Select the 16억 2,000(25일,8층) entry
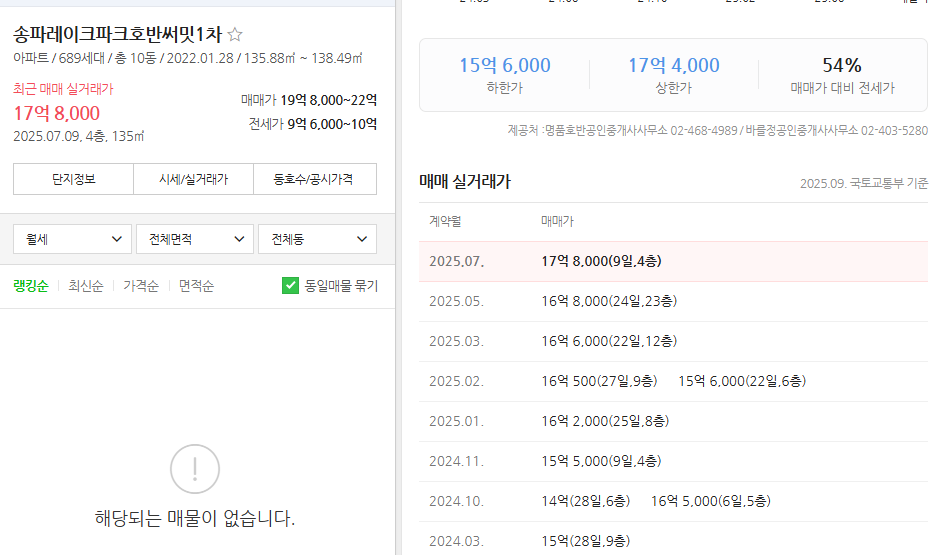 coord(605,421)
